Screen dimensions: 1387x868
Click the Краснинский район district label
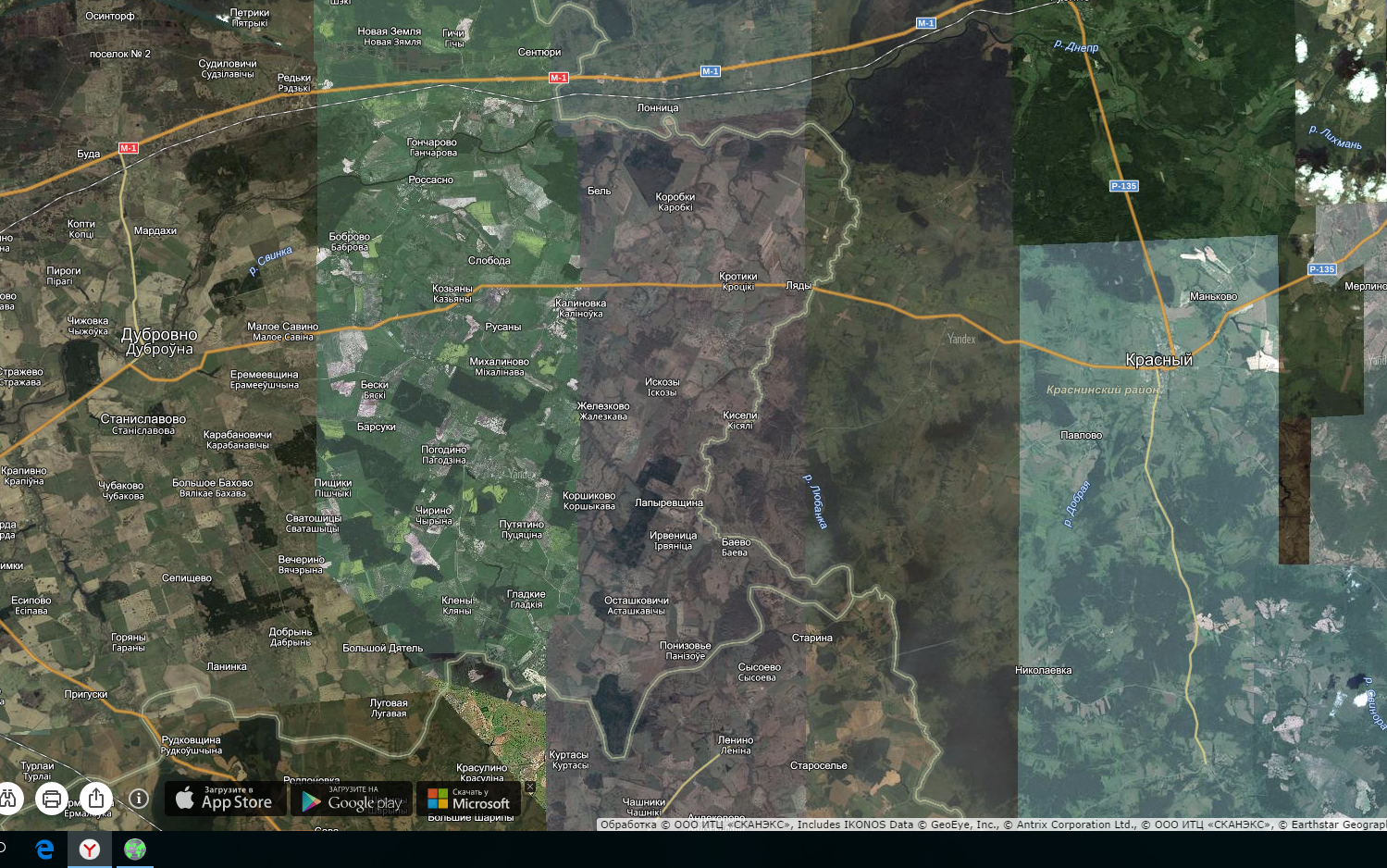point(1103,390)
